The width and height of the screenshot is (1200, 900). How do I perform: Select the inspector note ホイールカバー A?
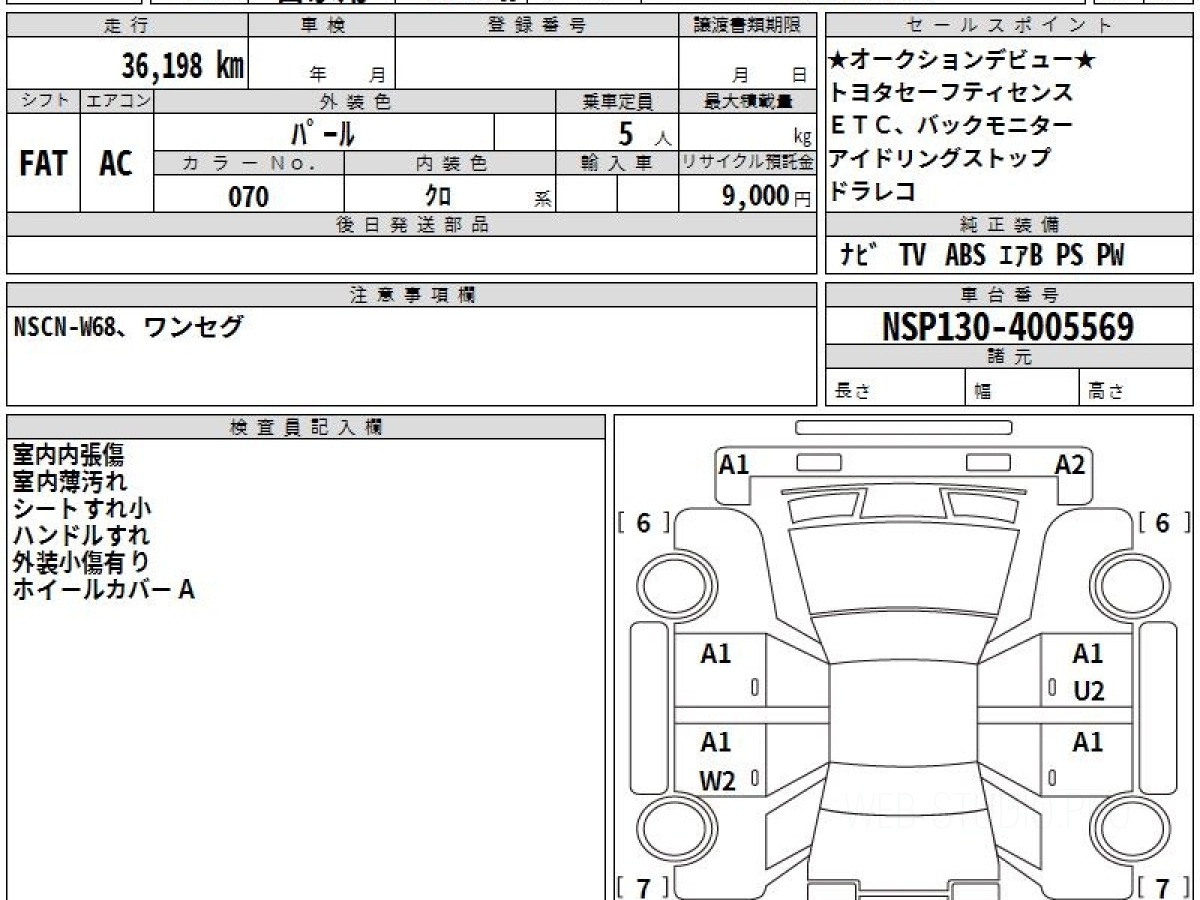tap(103, 590)
